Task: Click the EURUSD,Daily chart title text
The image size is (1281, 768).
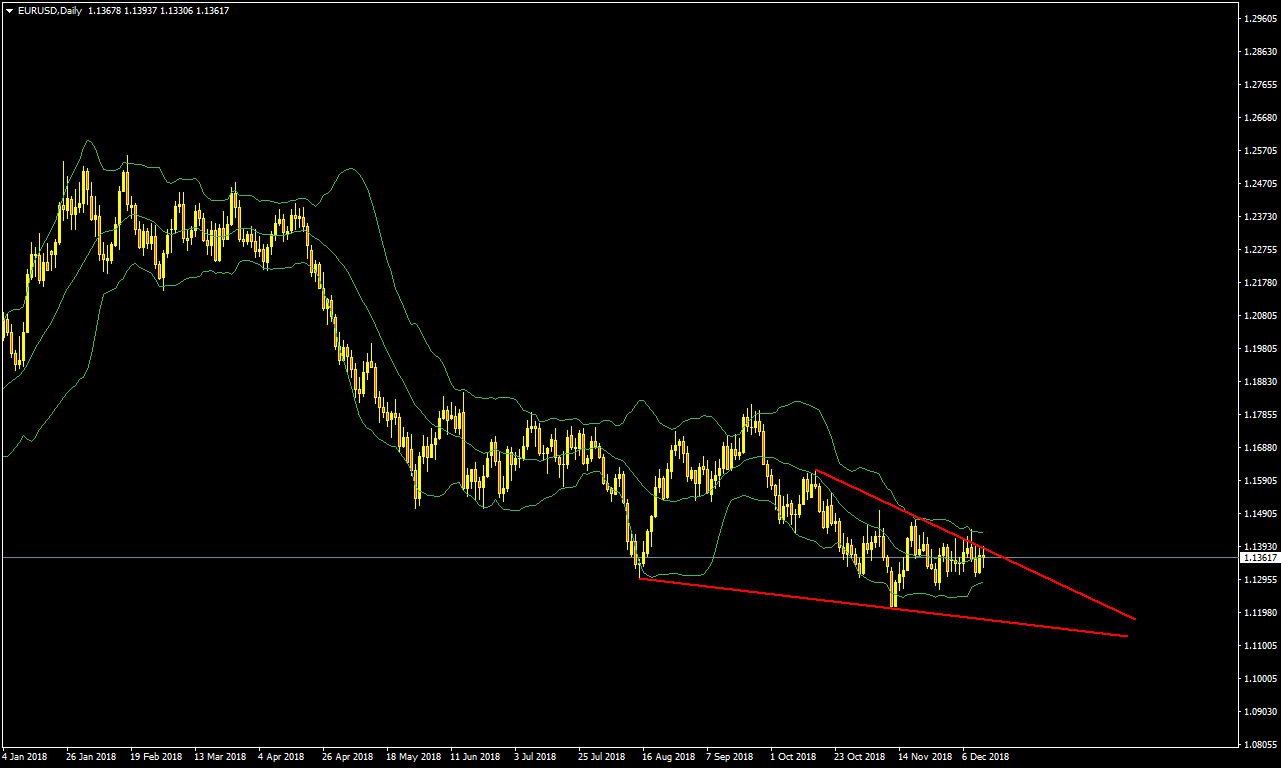Action: [x=48, y=10]
